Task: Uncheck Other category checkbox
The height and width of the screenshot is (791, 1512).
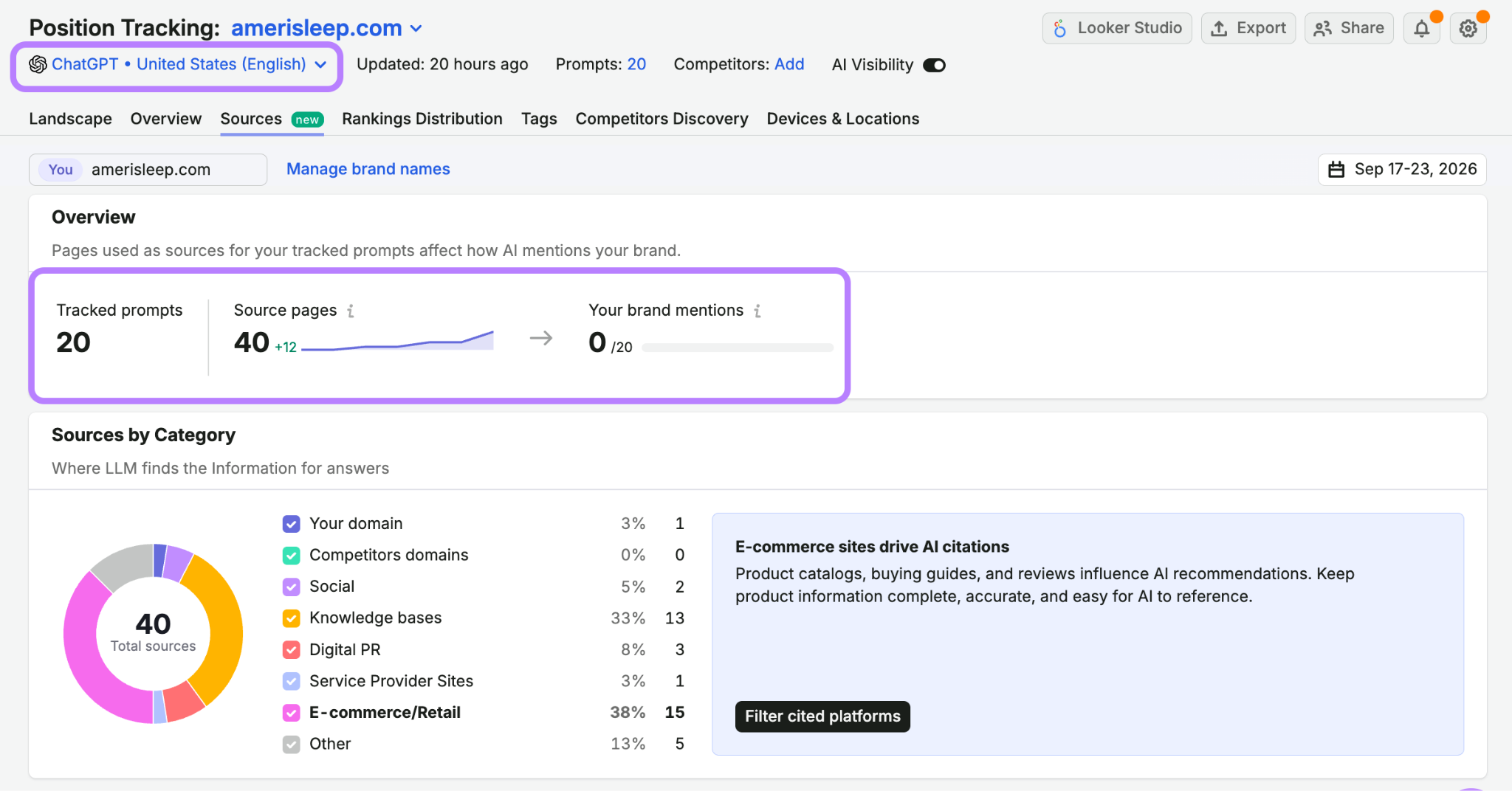Action: click(x=292, y=745)
